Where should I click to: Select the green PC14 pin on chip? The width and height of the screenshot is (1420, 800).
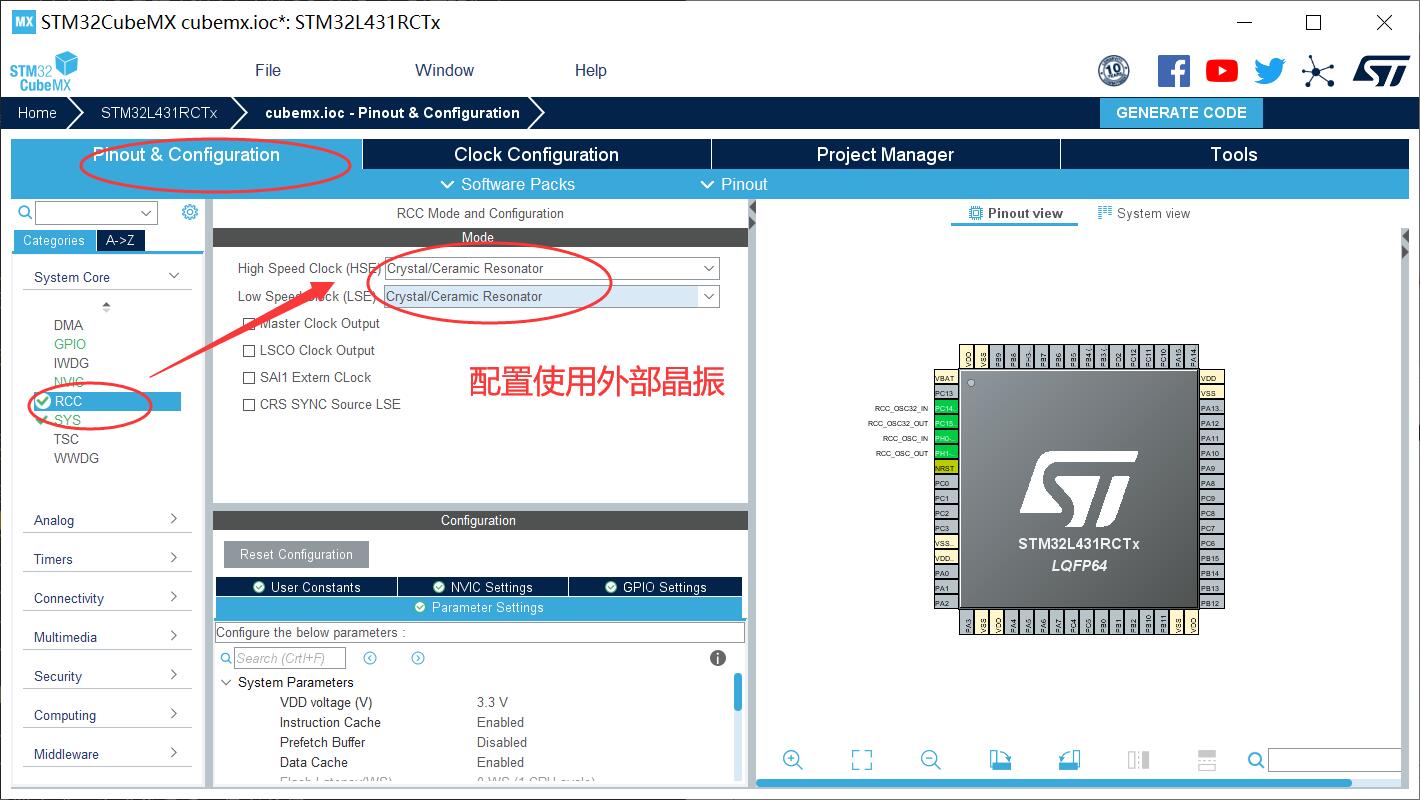945,408
